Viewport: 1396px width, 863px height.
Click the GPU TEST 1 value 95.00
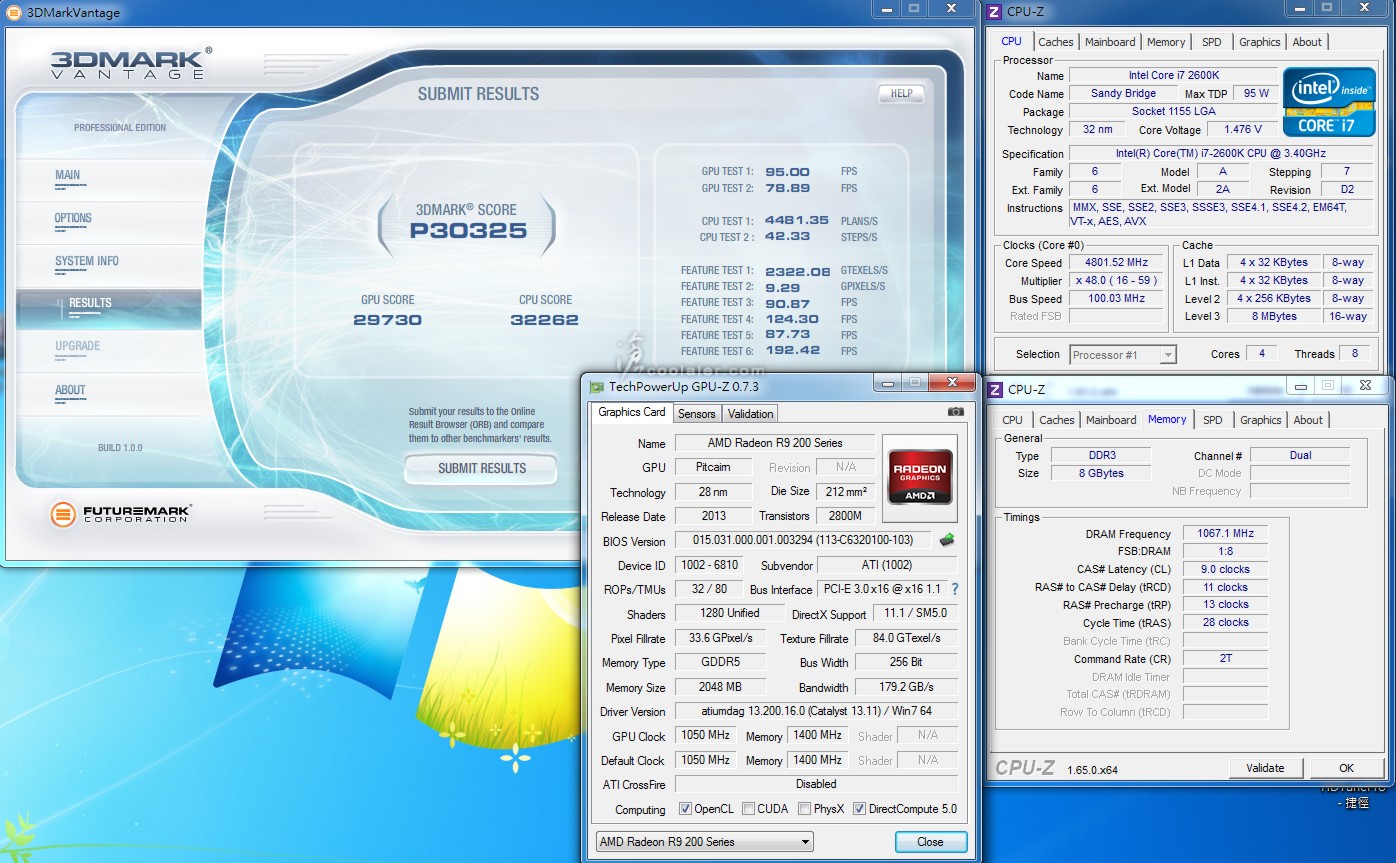pos(788,172)
